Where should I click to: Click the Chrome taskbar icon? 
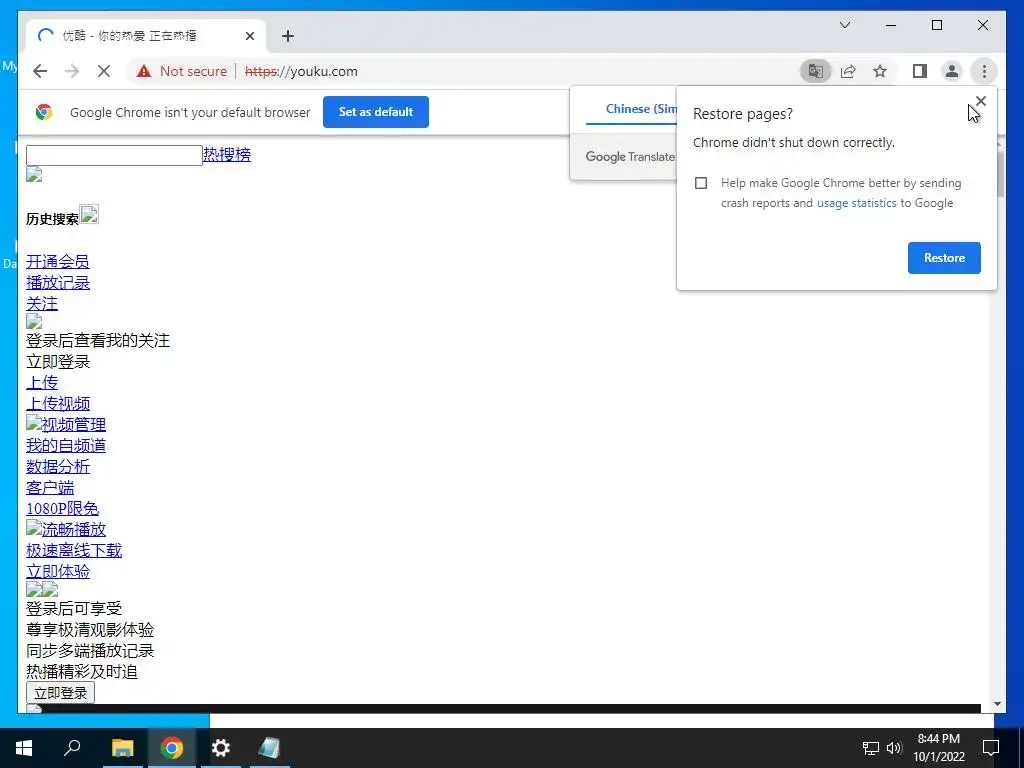[172, 748]
